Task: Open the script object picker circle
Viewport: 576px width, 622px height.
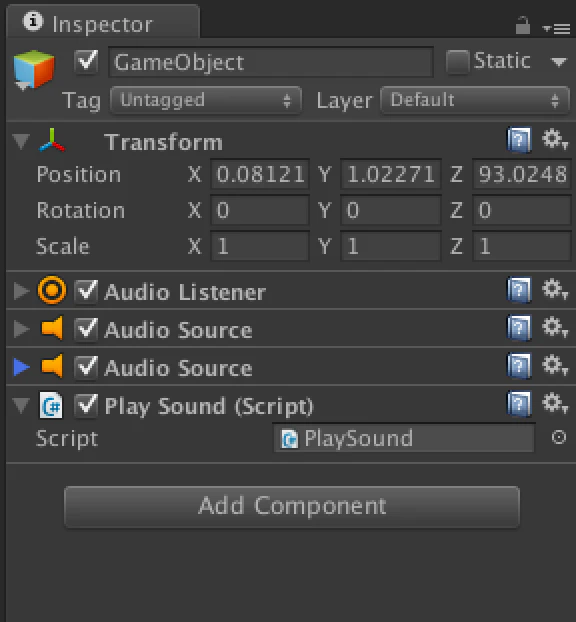Action: point(559,437)
